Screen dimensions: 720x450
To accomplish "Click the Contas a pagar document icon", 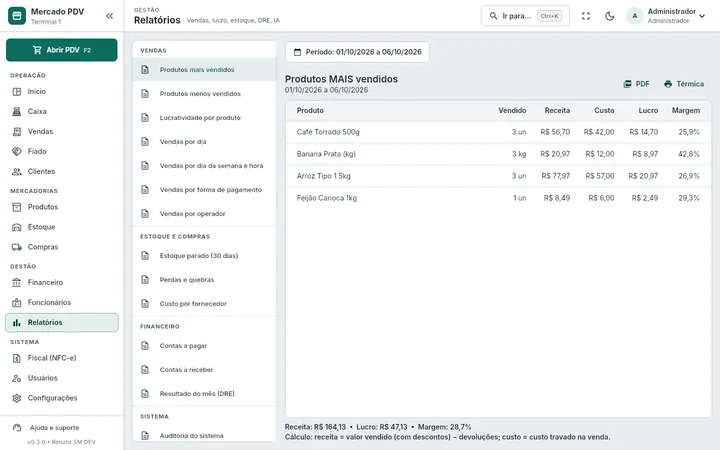I will (145, 346).
